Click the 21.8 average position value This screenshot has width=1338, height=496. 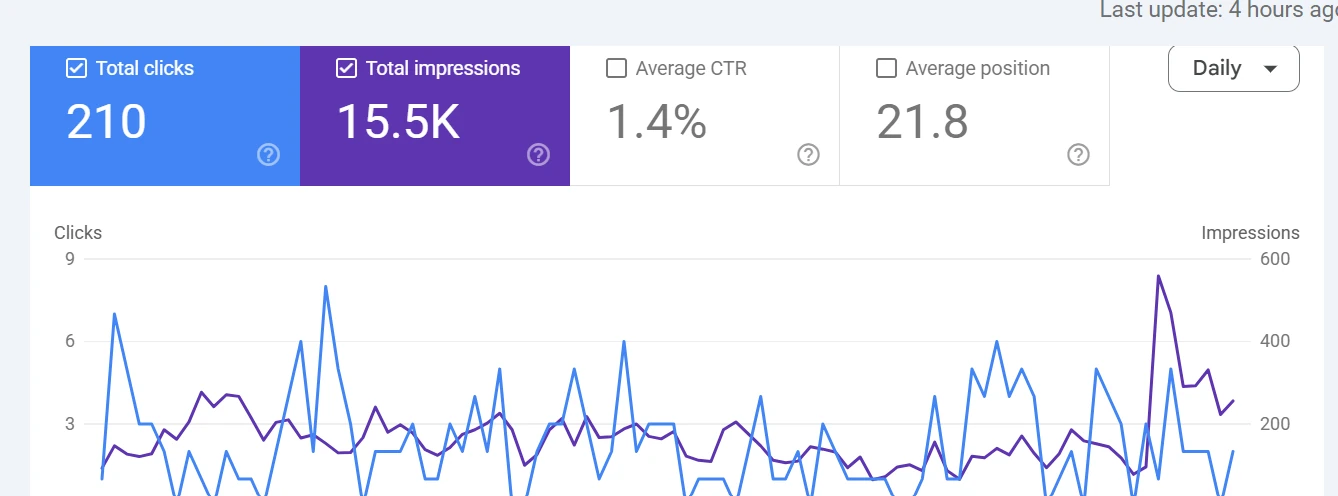coord(923,122)
